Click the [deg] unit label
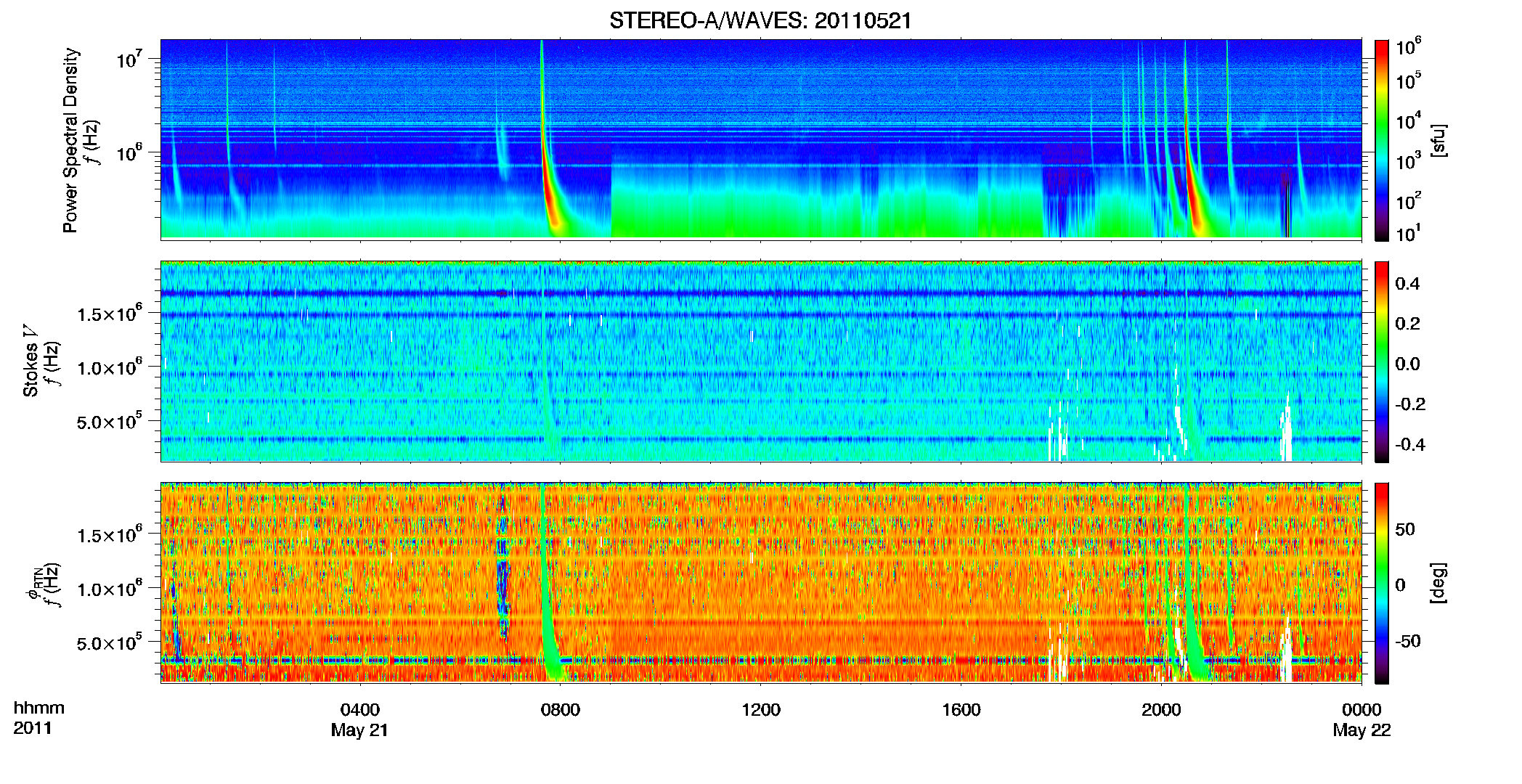This screenshot has height=784, width=1522. point(1438,583)
